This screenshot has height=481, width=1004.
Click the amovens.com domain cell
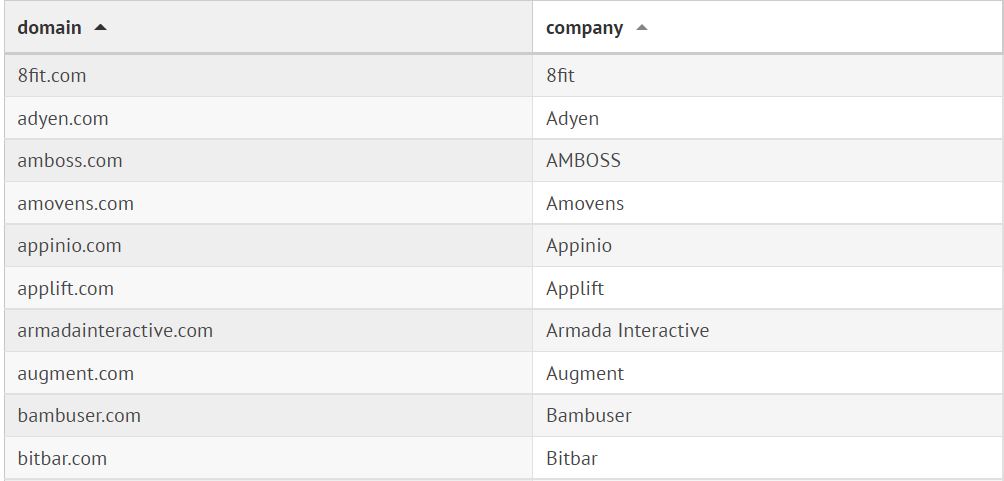(x=75, y=204)
